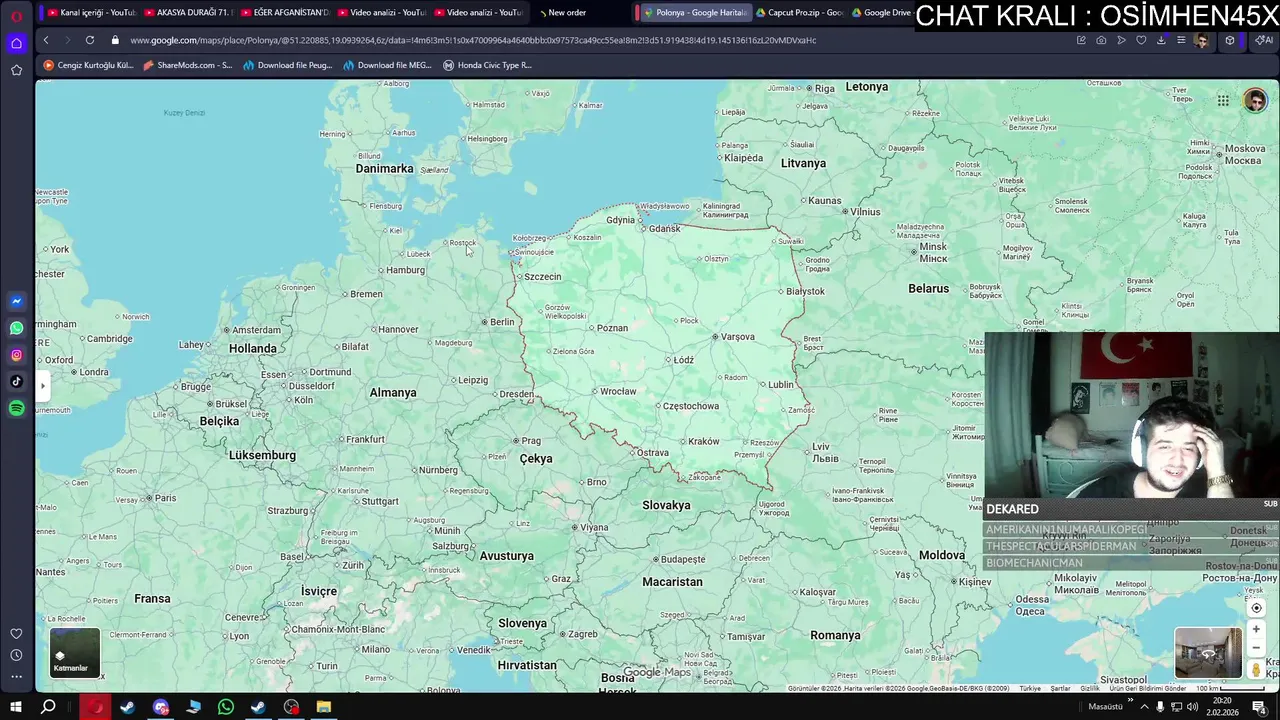1280x720 pixels.
Task: Open File Explorer from taskbar
Action: pos(324,707)
